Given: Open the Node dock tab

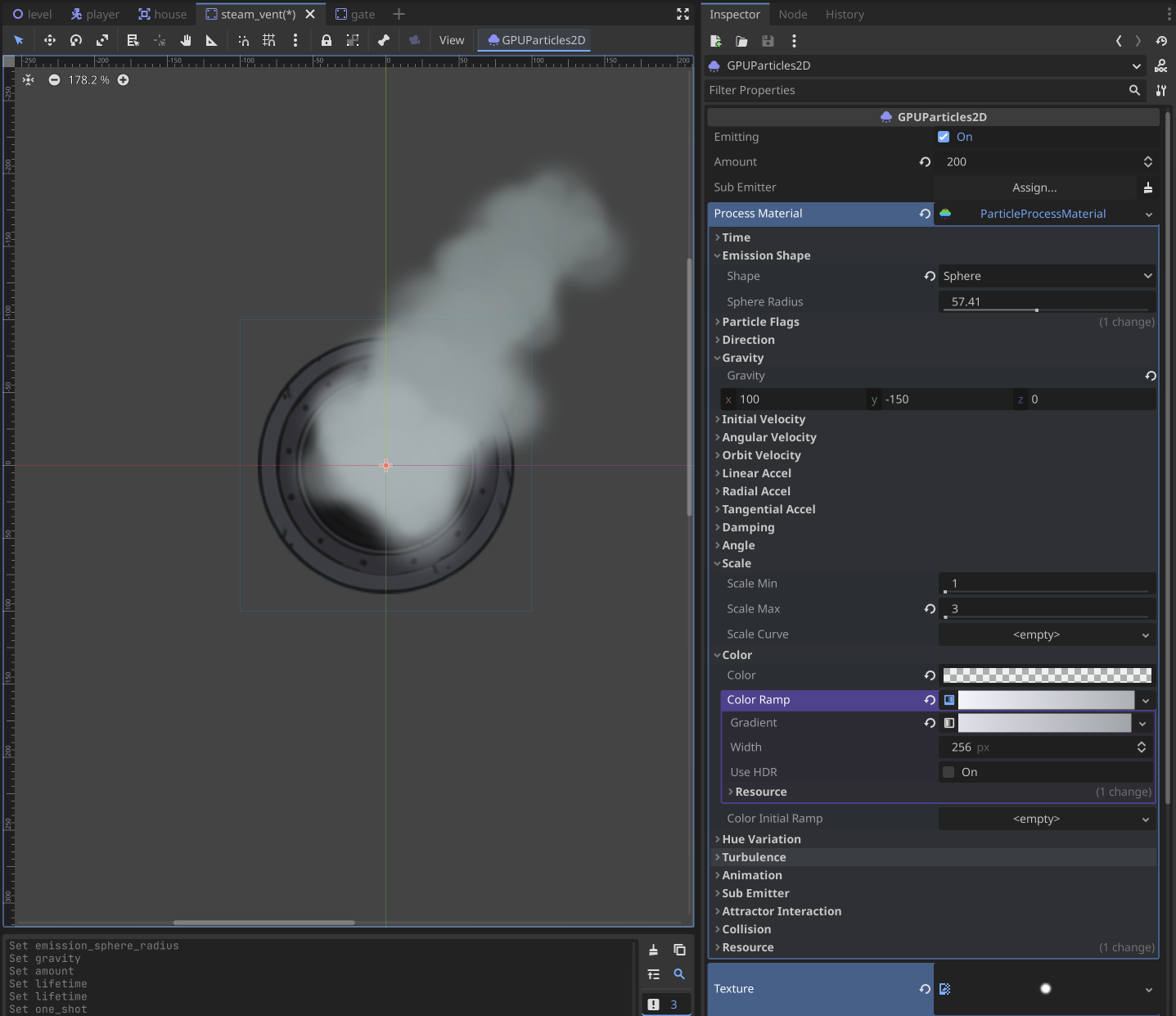Looking at the screenshot, I should click(x=793, y=14).
